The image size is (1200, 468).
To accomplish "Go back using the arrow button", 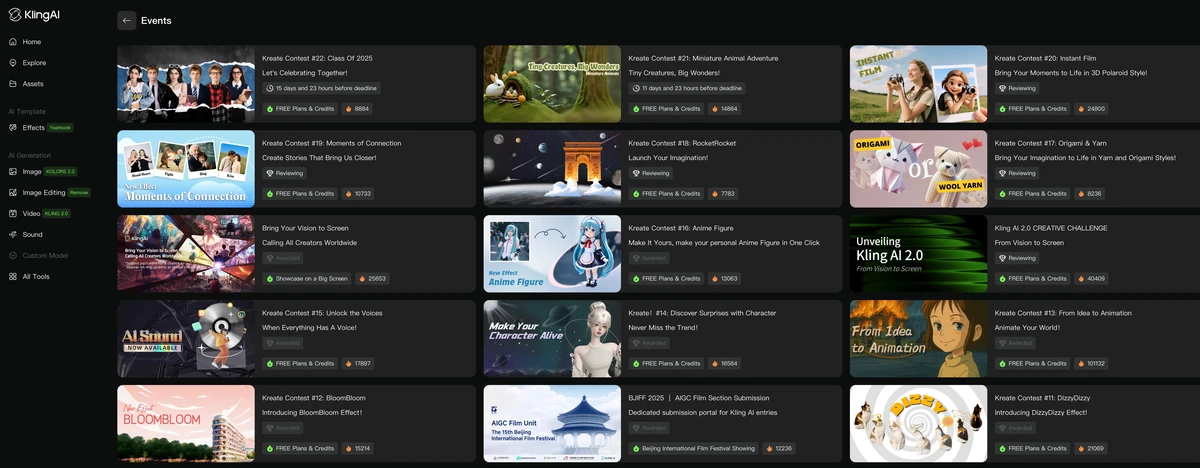I will click(x=127, y=20).
